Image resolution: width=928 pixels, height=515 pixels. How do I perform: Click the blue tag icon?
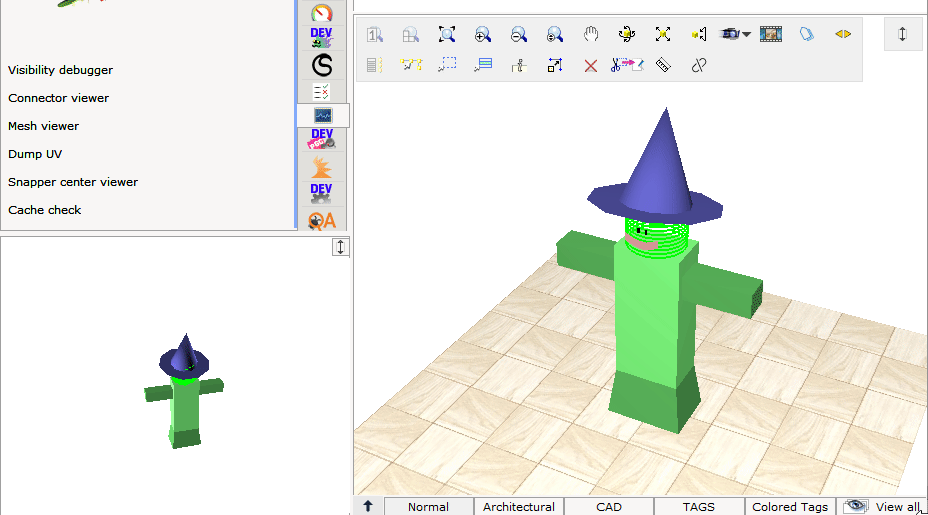807,34
